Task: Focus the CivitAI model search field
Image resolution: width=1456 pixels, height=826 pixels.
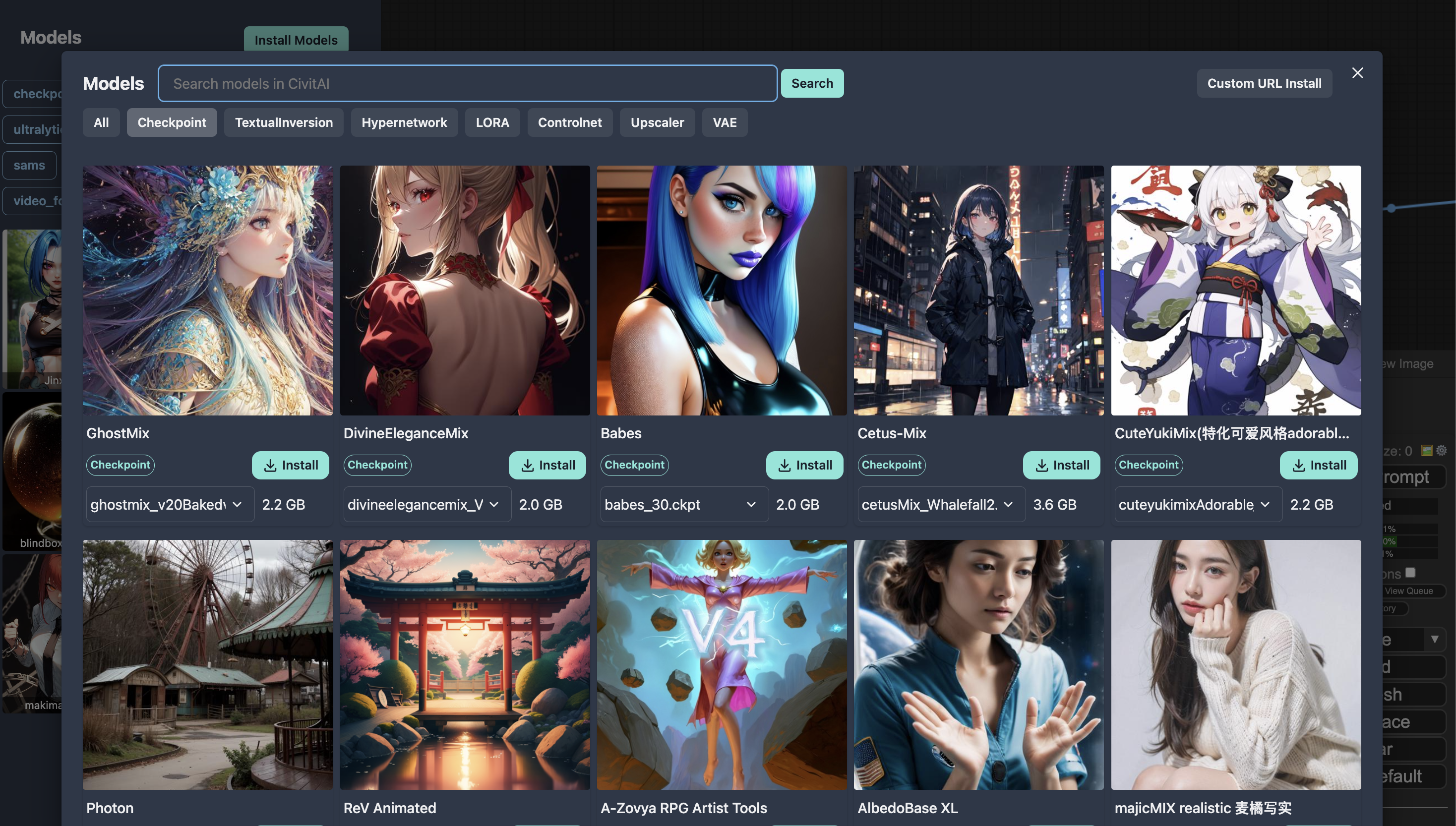Action: tap(468, 83)
